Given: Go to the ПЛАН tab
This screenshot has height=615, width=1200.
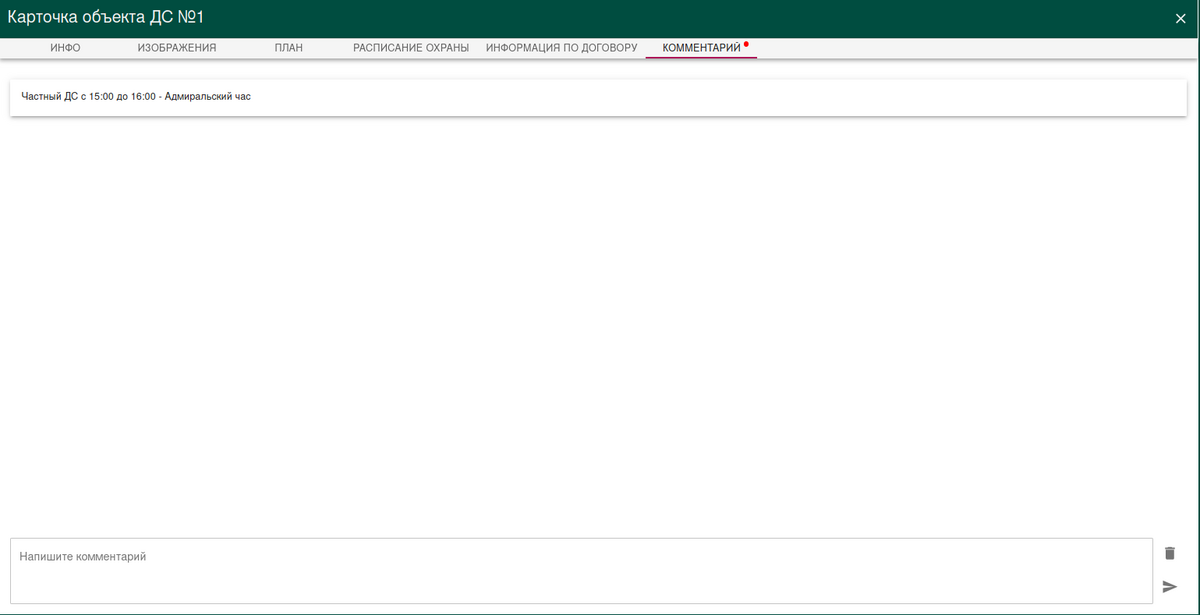Looking at the screenshot, I should (288, 48).
